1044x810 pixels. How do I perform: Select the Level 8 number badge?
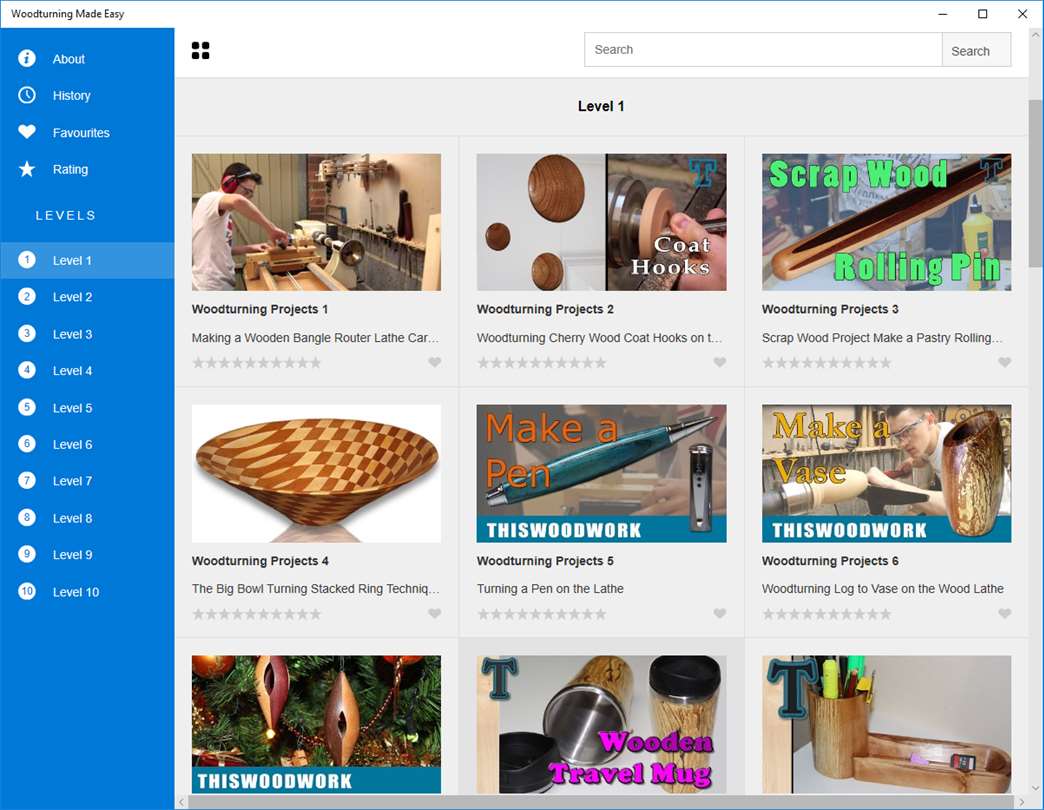tap(27, 518)
